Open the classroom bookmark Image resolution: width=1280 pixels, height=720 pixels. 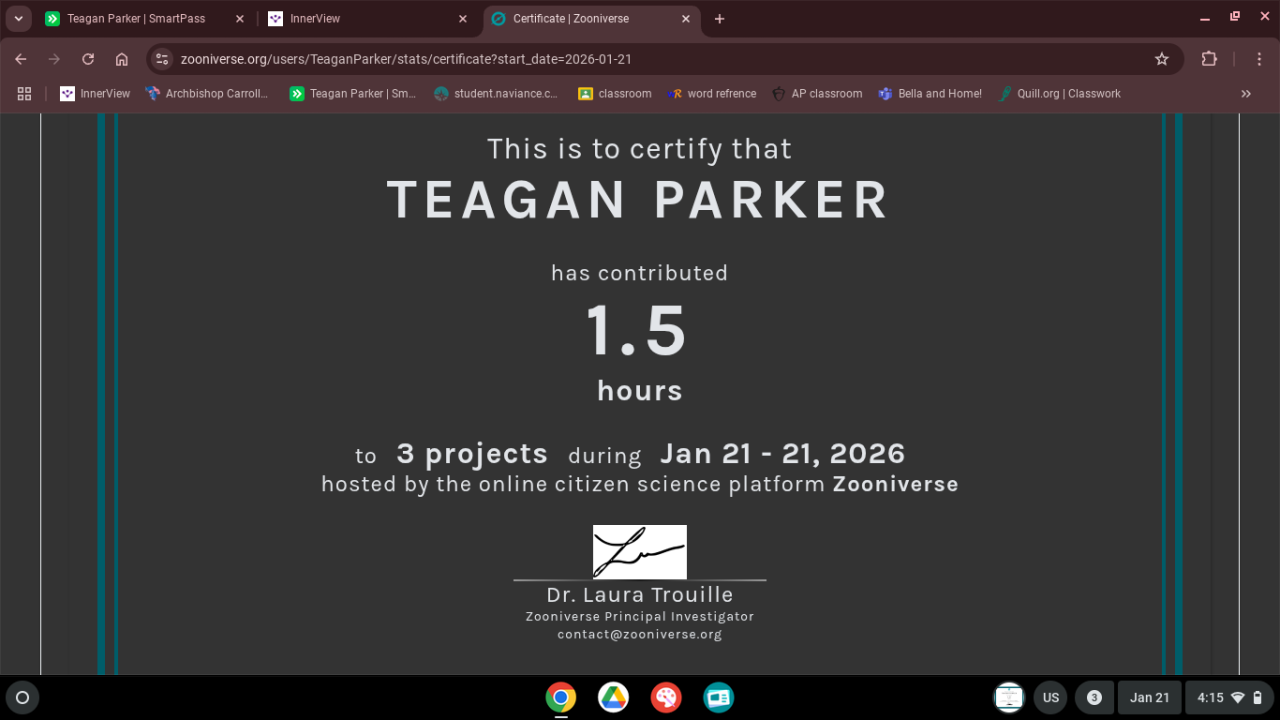point(614,93)
